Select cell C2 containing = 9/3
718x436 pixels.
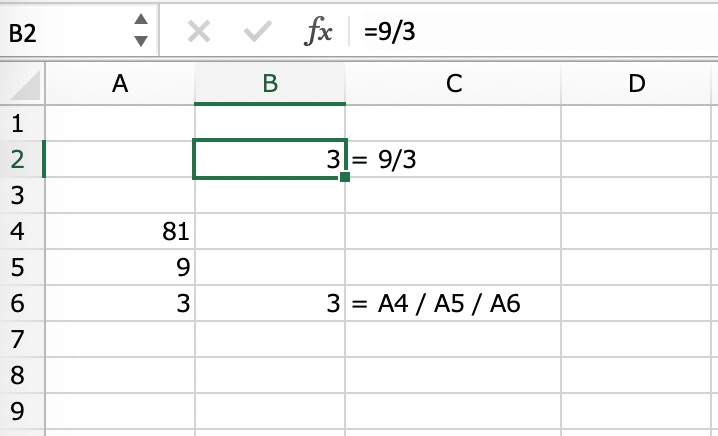point(454,160)
